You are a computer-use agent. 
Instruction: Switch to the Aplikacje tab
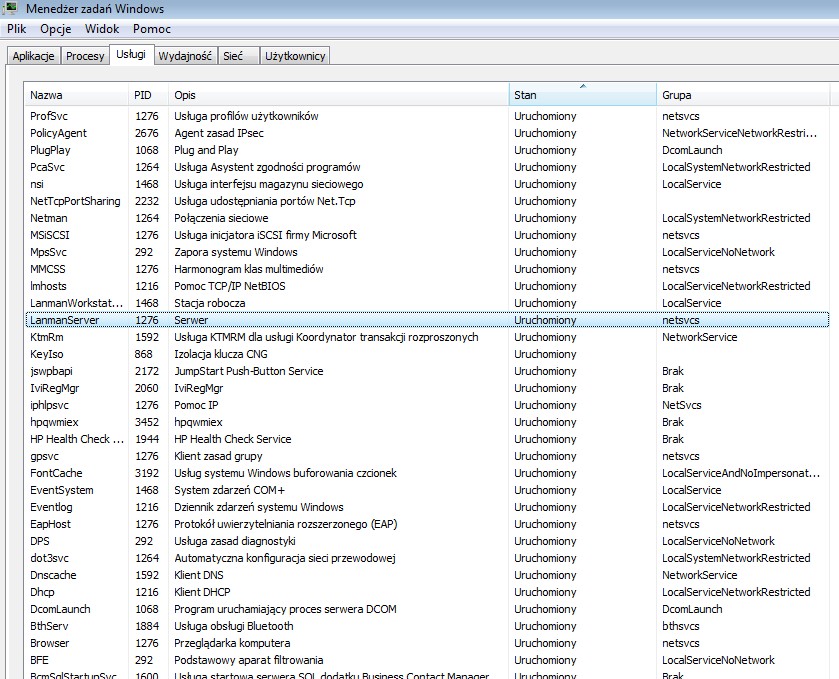point(33,56)
